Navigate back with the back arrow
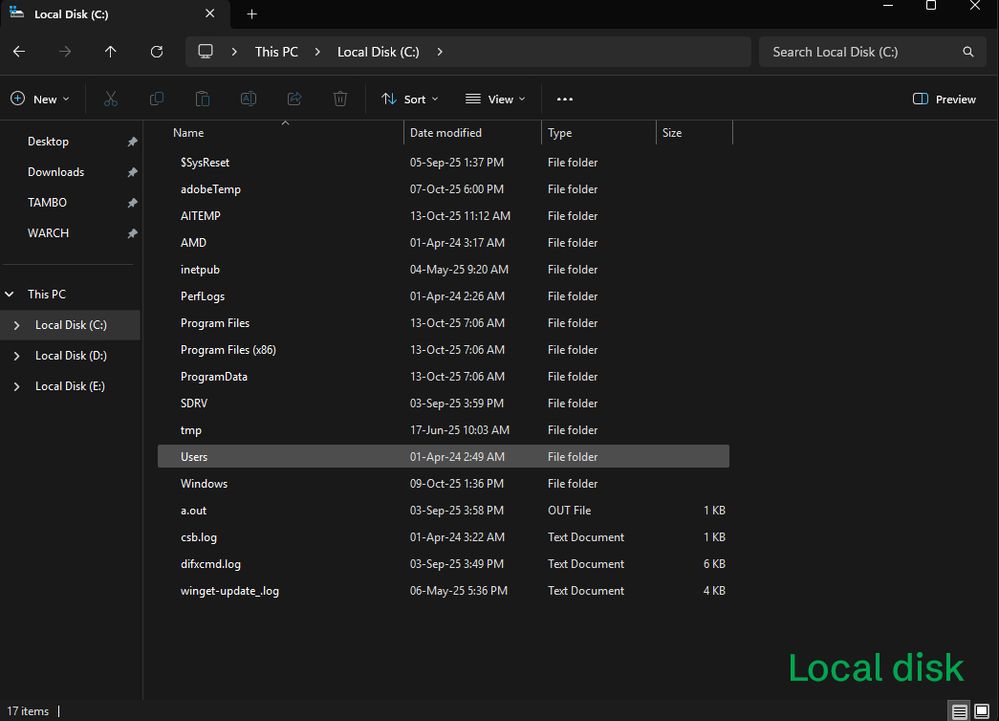This screenshot has height=721, width=999. (x=19, y=52)
